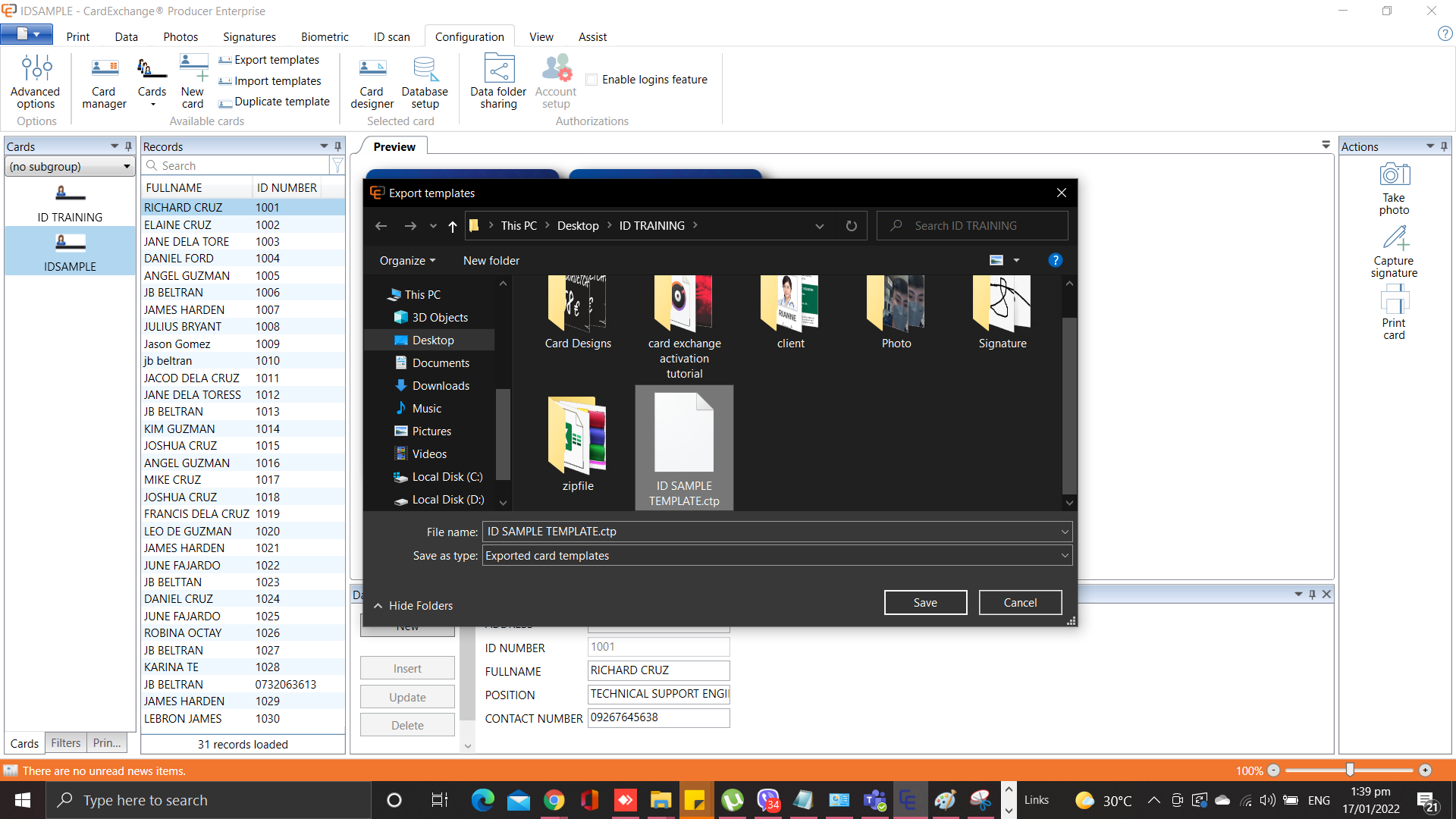
Task: Cancel the export dialog
Action: [1020, 602]
